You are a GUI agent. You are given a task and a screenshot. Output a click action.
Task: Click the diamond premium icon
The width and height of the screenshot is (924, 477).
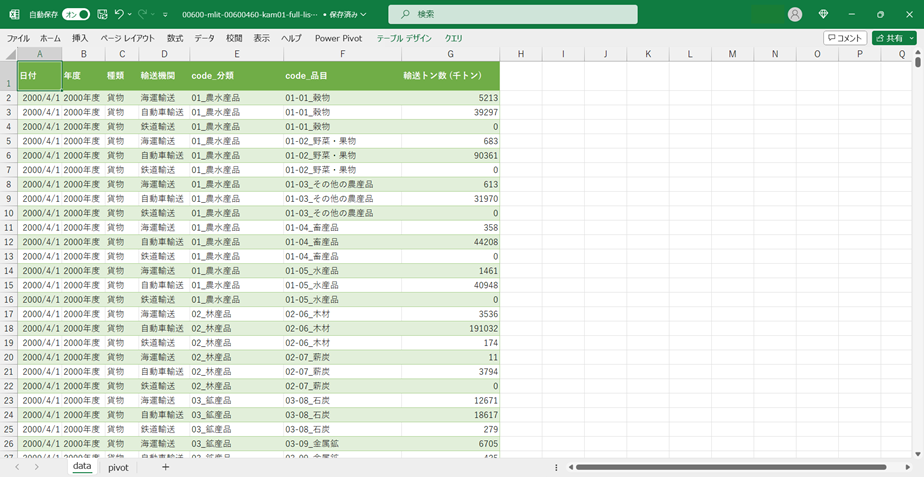pyautogui.click(x=823, y=14)
